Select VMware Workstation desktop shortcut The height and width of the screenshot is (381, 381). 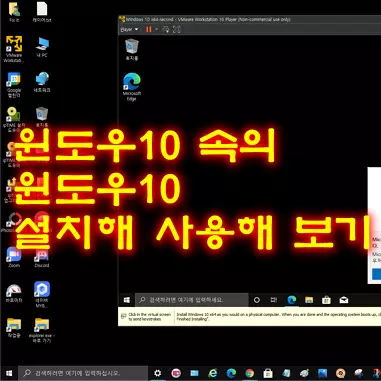(x=14, y=49)
